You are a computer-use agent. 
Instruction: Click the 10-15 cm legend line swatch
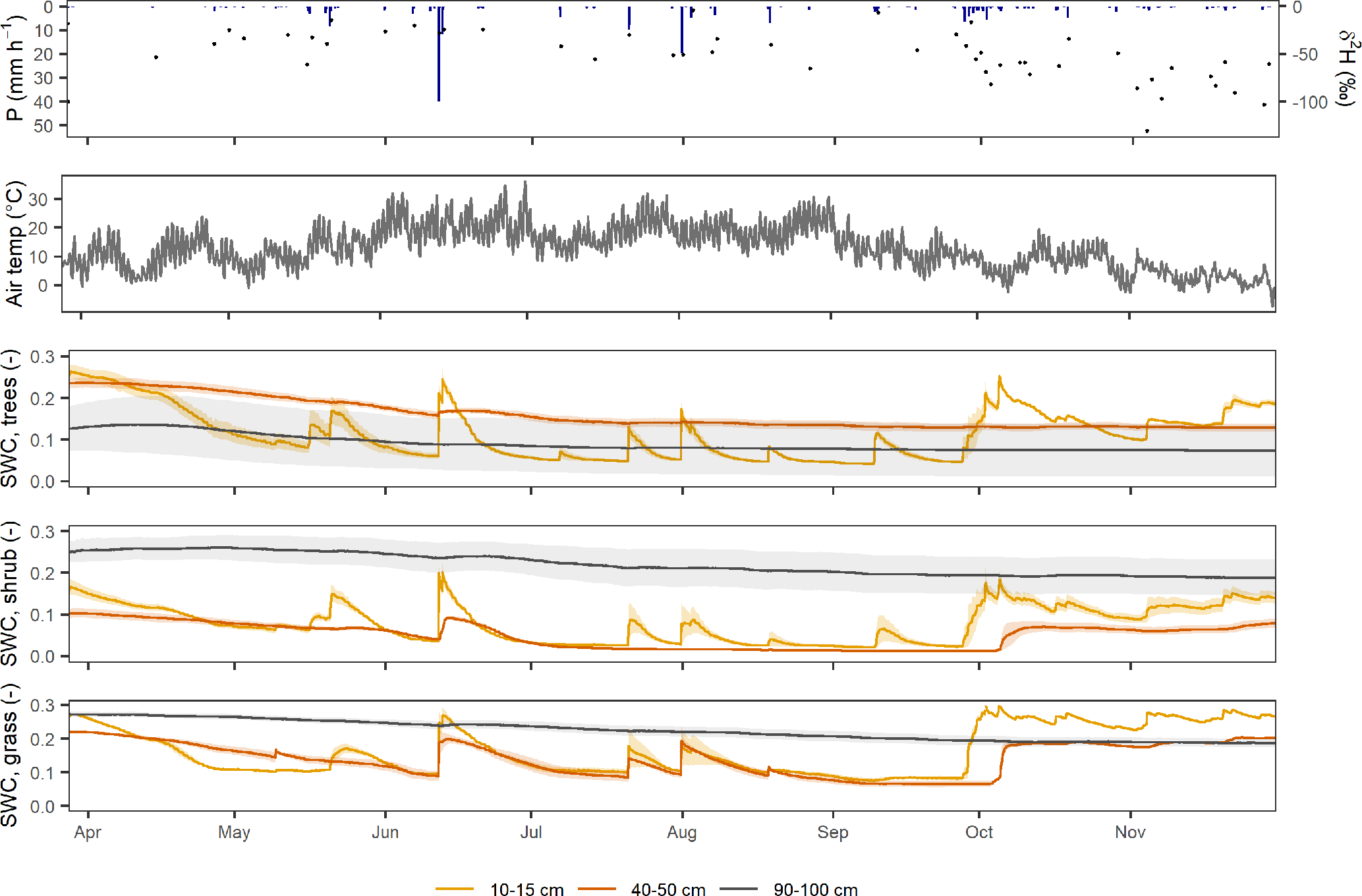point(454,889)
